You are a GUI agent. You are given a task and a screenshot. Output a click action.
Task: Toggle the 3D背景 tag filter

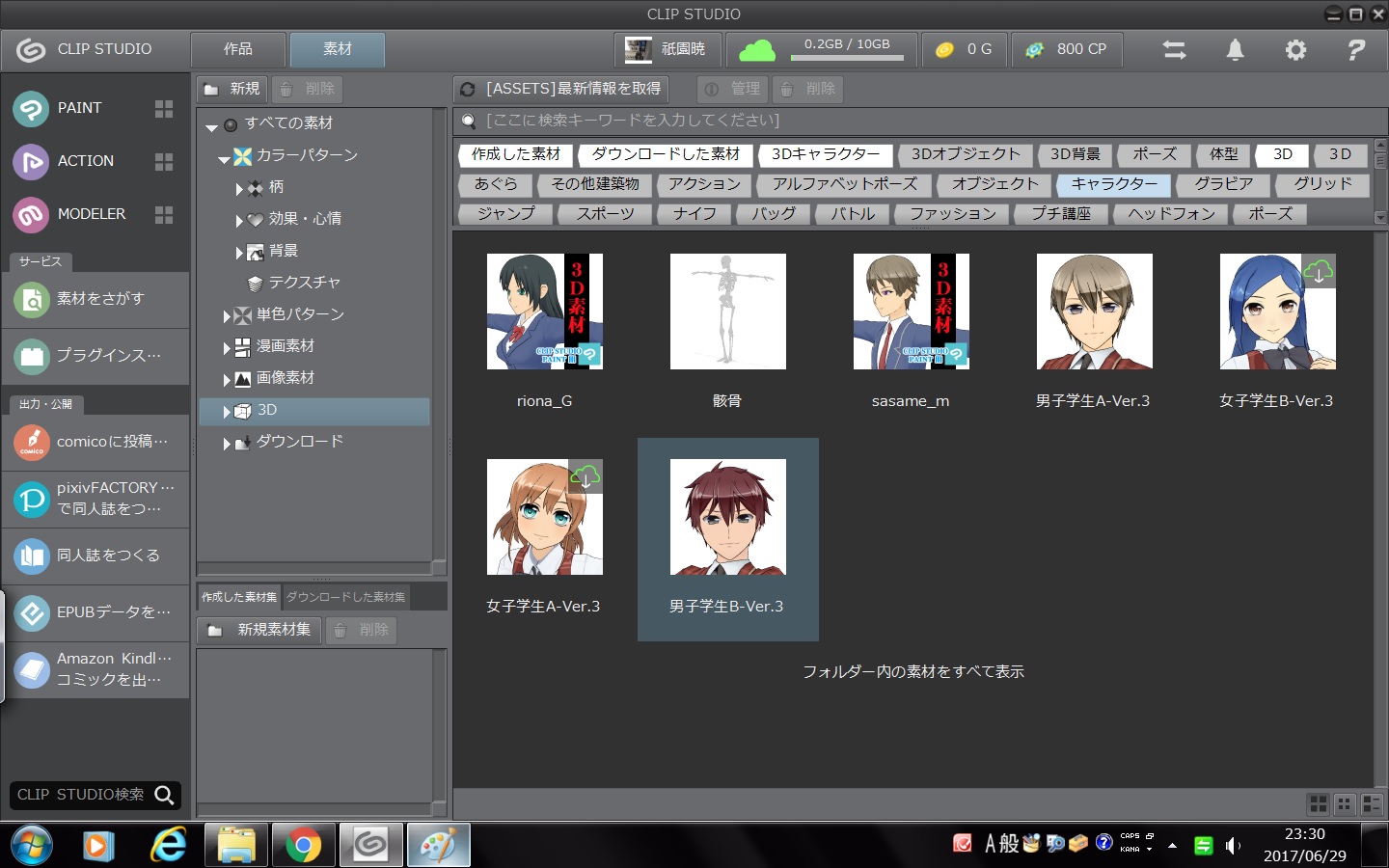coord(1076,154)
